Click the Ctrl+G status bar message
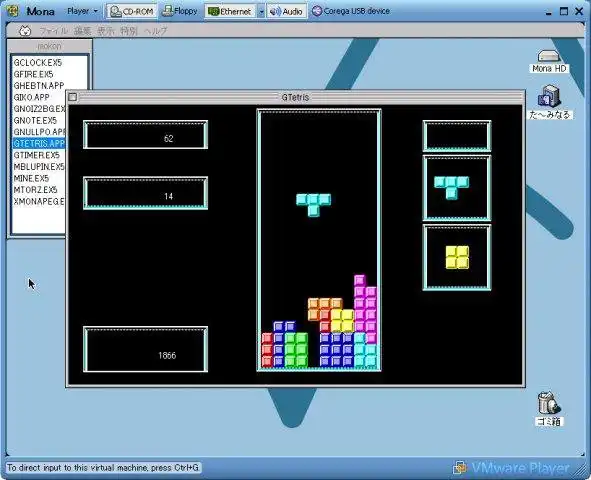 tap(103, 468)
